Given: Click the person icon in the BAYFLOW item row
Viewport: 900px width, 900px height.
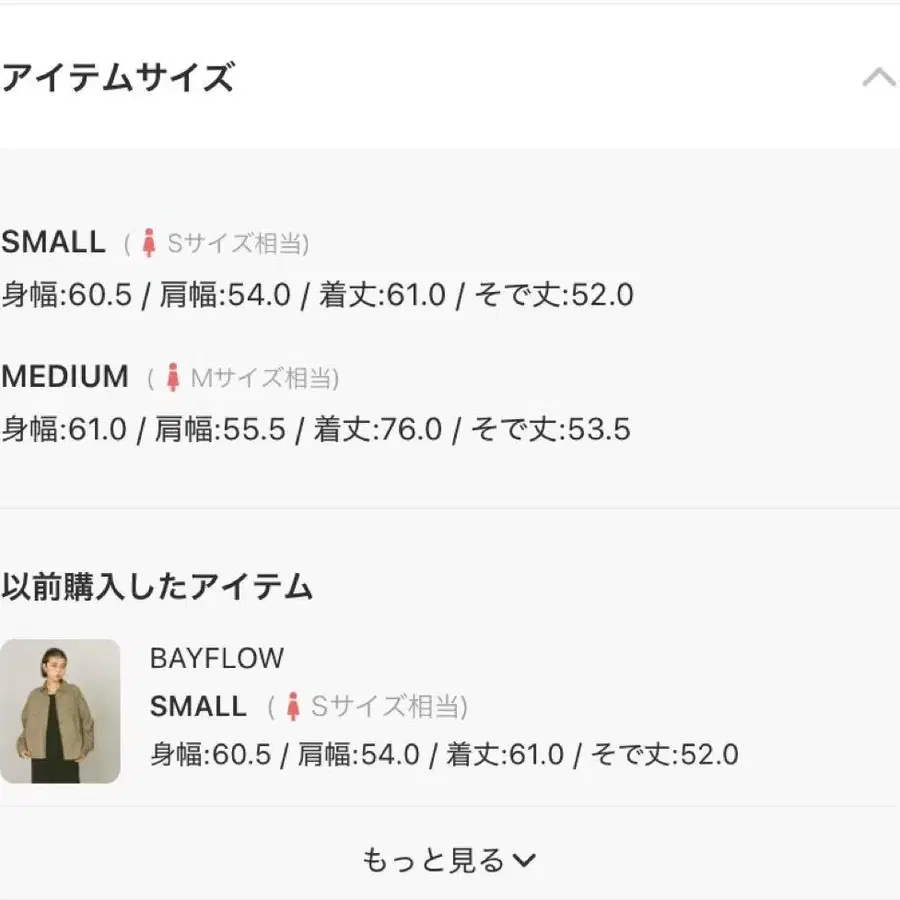Looking at the screenshot, I should [293, 707].
